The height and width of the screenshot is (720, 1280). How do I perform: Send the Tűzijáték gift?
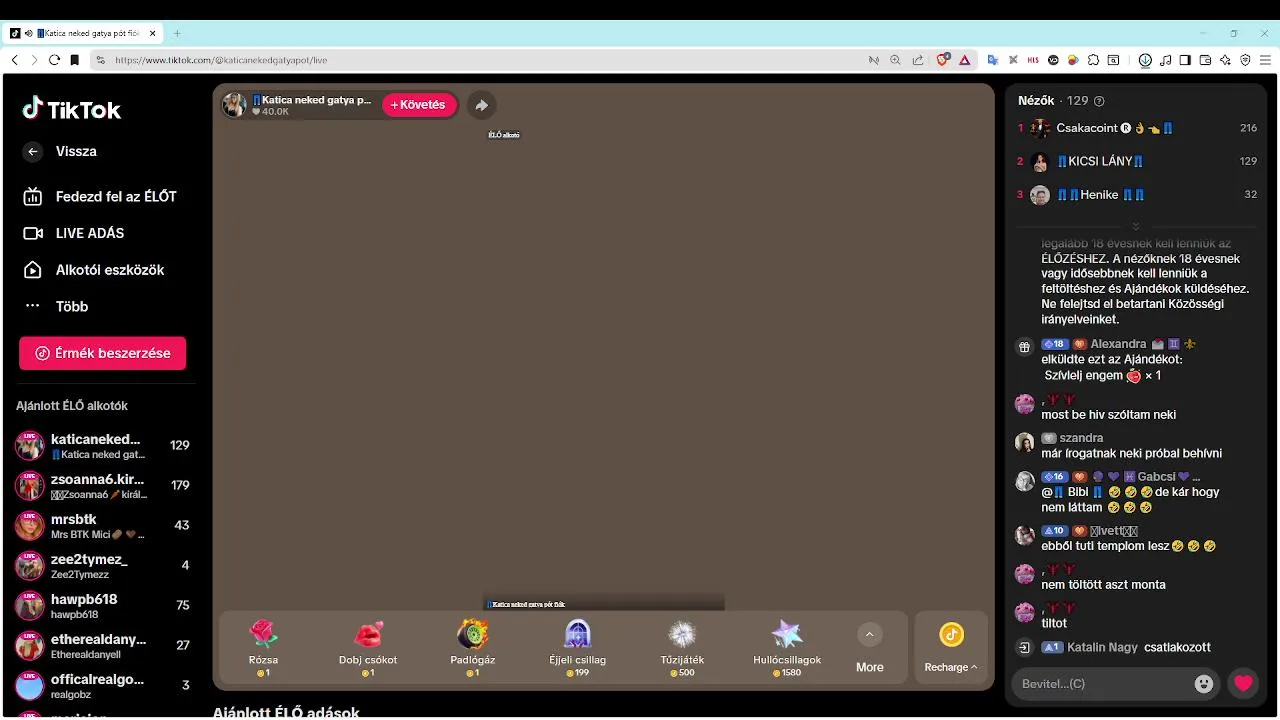coord(682,648)
